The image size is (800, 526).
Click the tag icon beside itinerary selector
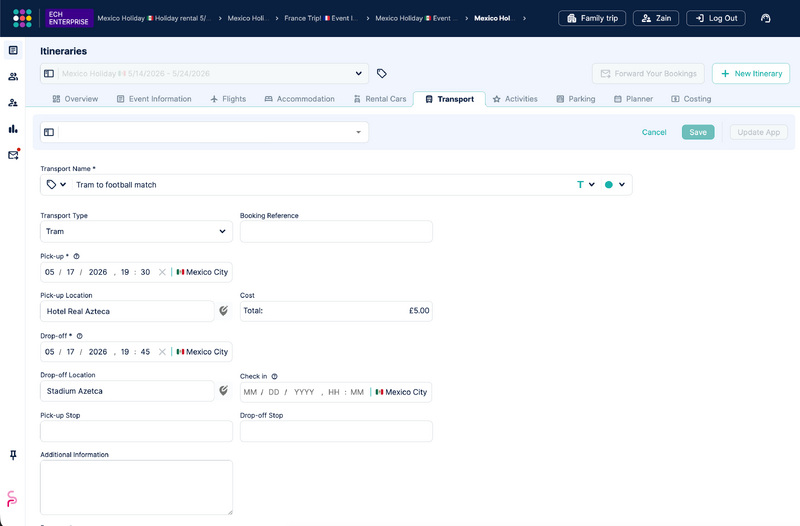(382, 73)
